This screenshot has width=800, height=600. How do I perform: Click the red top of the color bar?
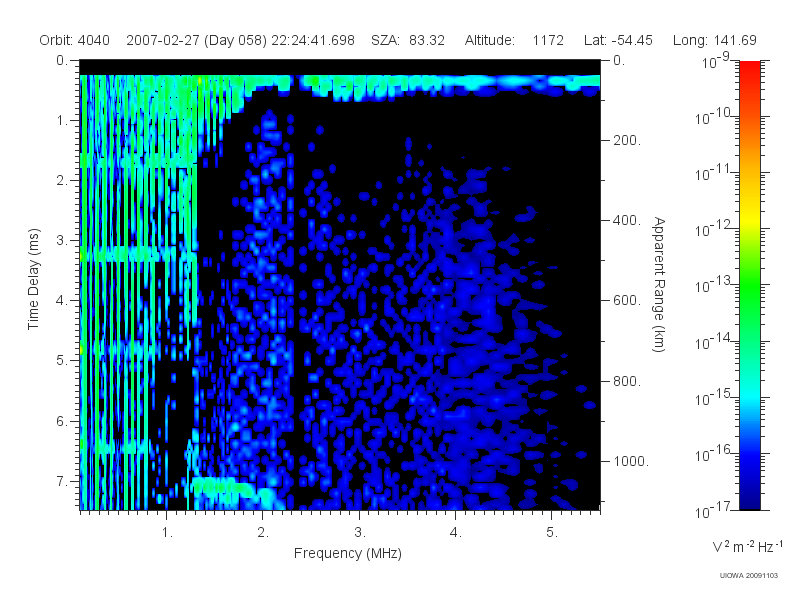[x=750, y=69]
